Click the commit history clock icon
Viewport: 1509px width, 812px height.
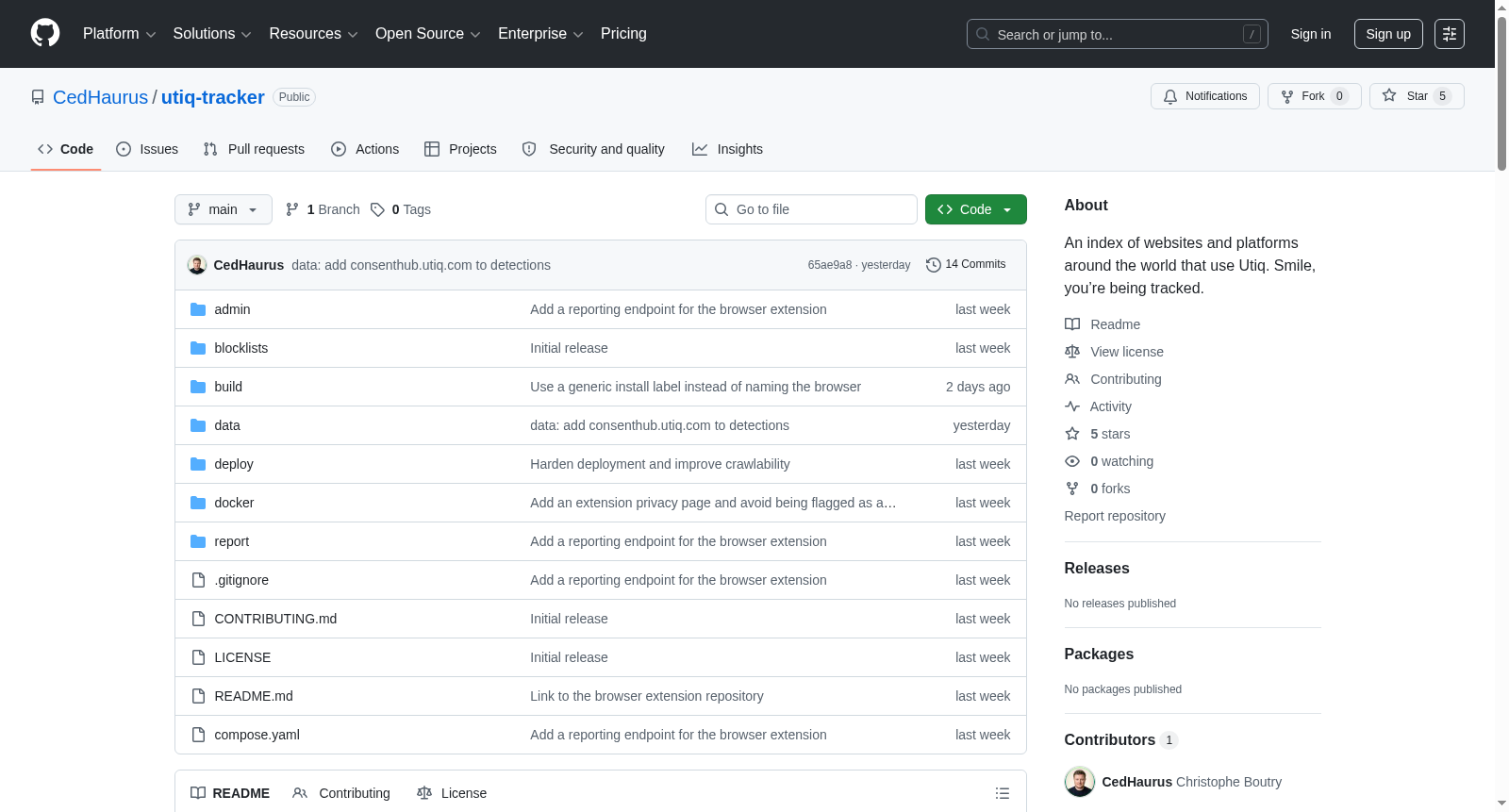(x=933, y=265)
